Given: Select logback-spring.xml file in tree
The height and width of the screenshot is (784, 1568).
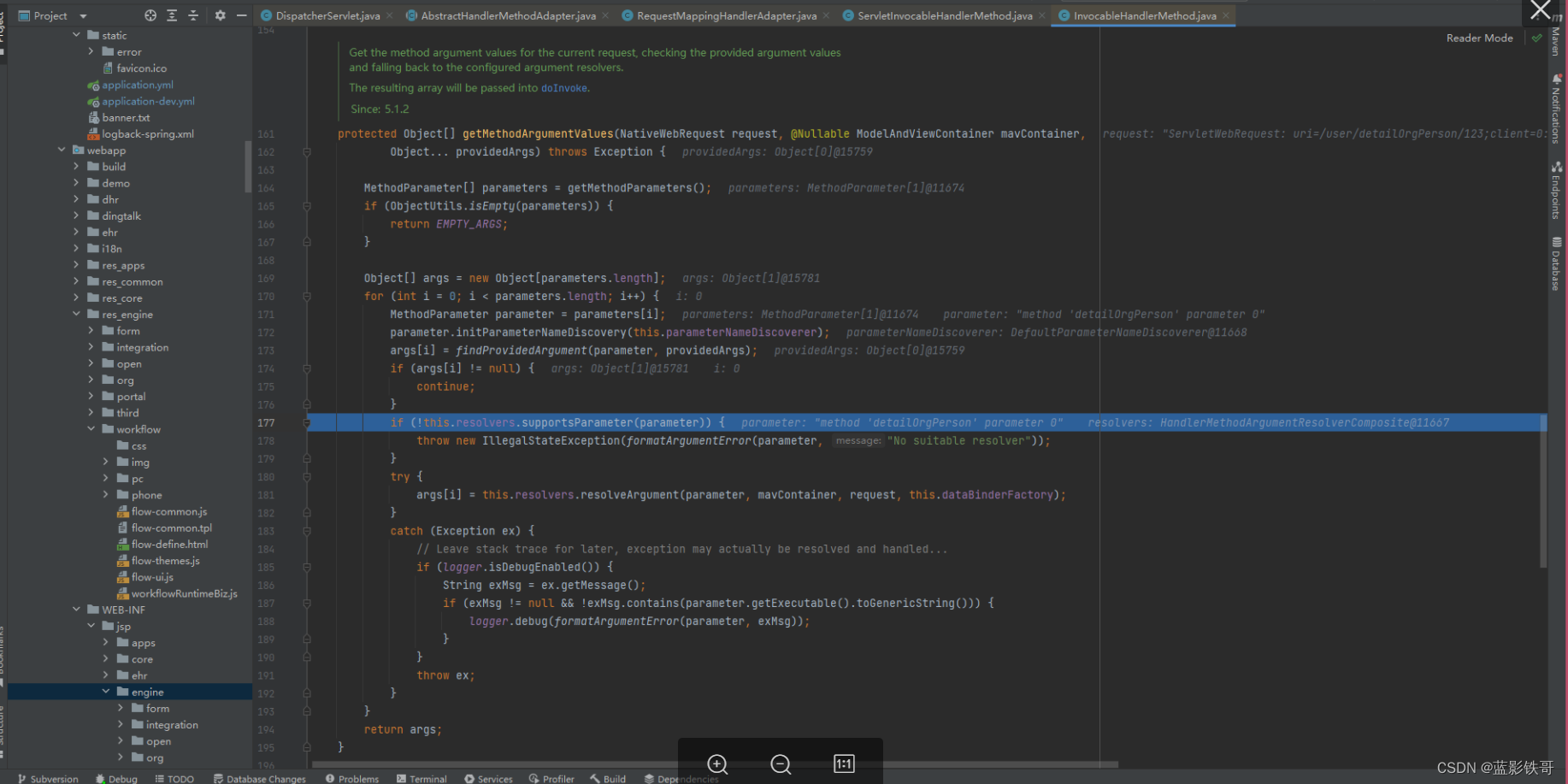Looking at the screenshot, I should (148, 133).
